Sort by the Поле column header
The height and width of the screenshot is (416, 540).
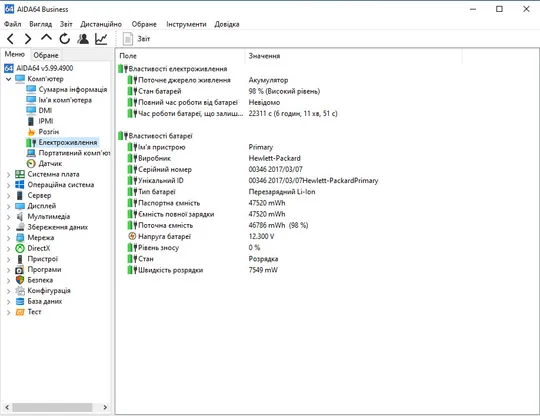point(181,56)
